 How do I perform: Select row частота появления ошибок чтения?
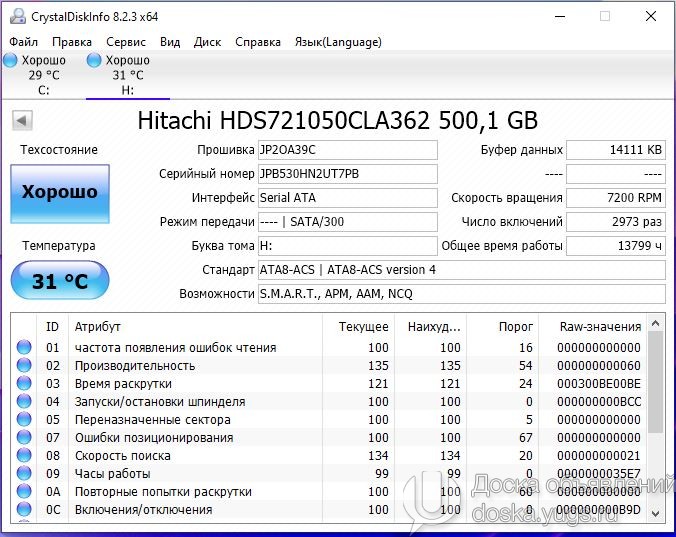point(329,347)
